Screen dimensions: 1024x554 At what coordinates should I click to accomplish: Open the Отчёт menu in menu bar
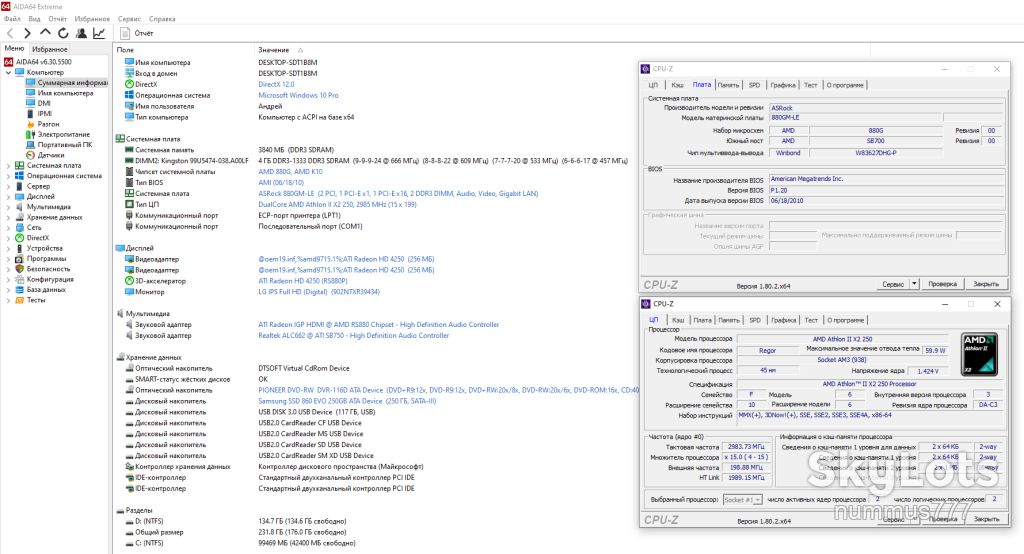tap(57, 19)
